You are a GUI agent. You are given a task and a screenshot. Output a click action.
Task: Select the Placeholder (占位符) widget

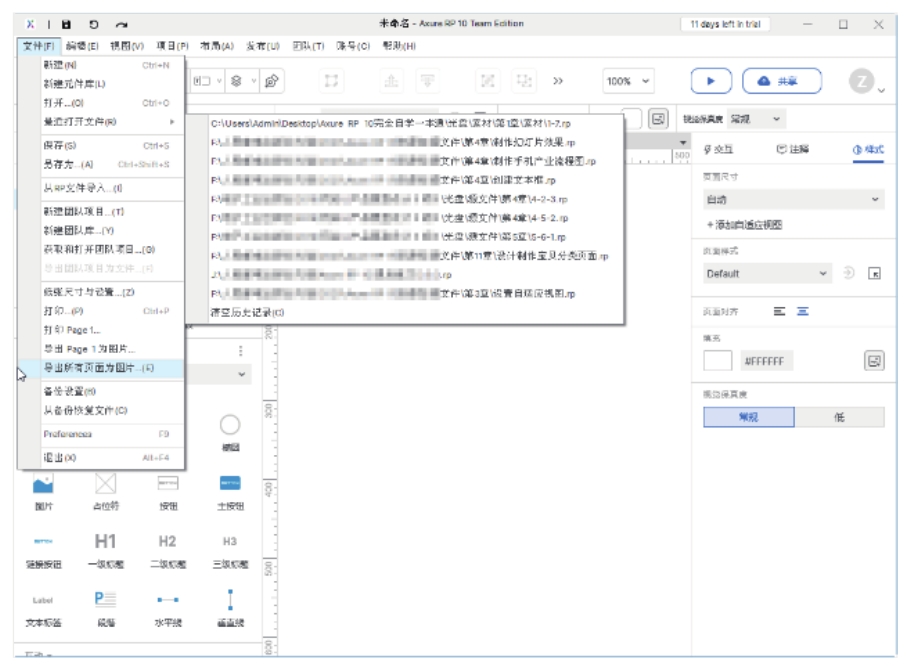point(106,484)
